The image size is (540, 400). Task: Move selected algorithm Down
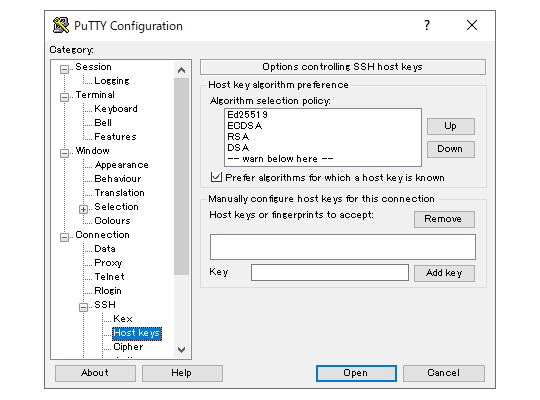point(450,149)
